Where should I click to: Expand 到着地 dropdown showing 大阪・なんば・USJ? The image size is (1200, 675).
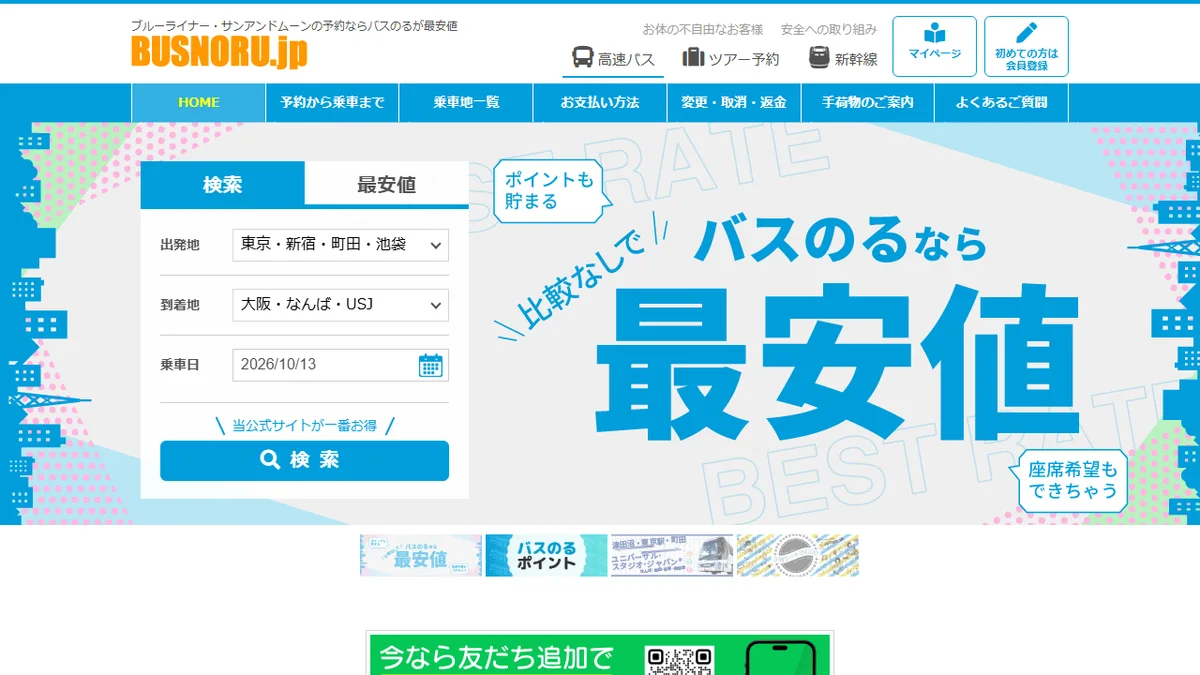340,305
